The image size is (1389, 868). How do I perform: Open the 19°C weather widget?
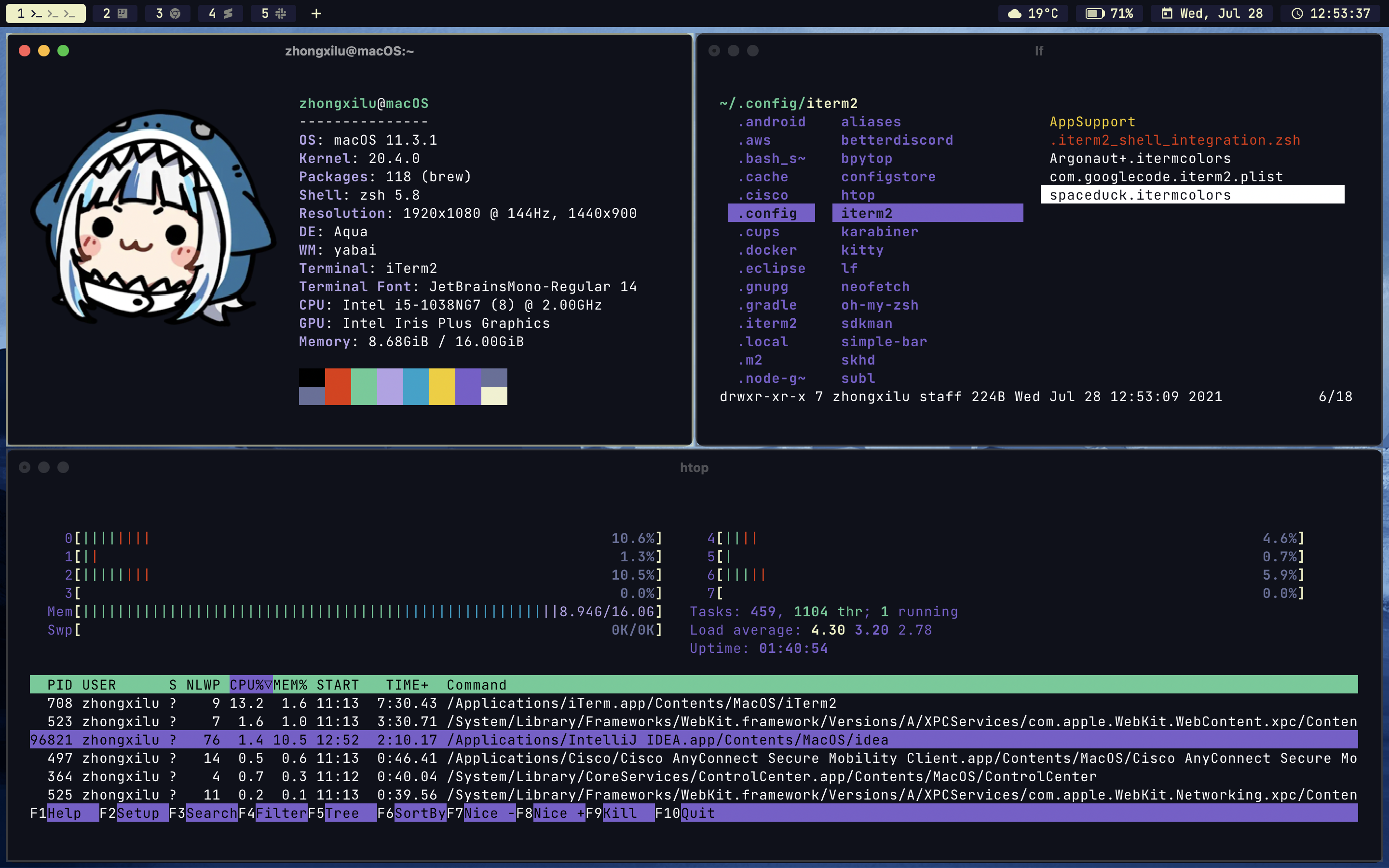coord(1033,13)
